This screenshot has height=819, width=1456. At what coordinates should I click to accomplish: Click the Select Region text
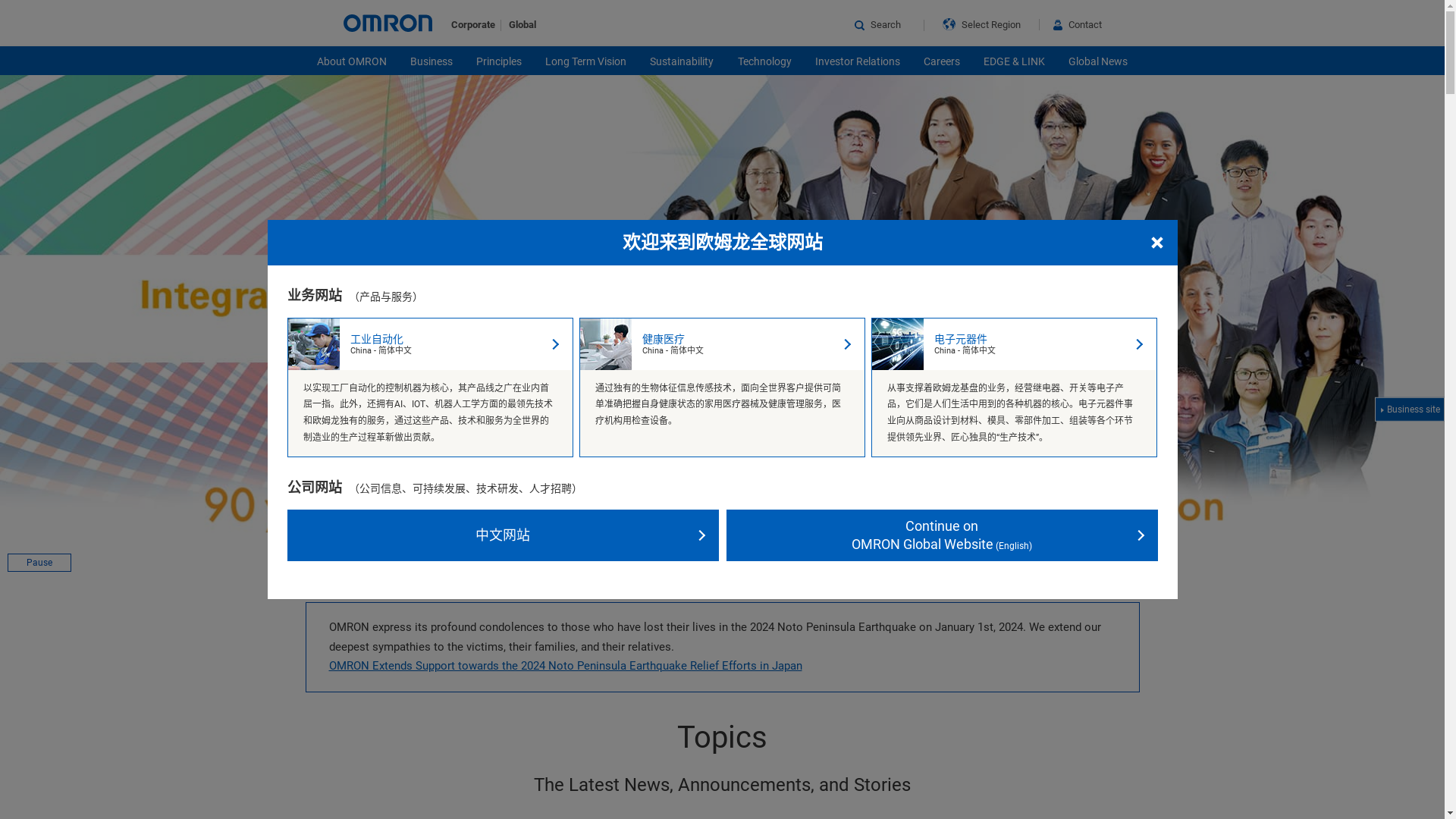(991, 25)
